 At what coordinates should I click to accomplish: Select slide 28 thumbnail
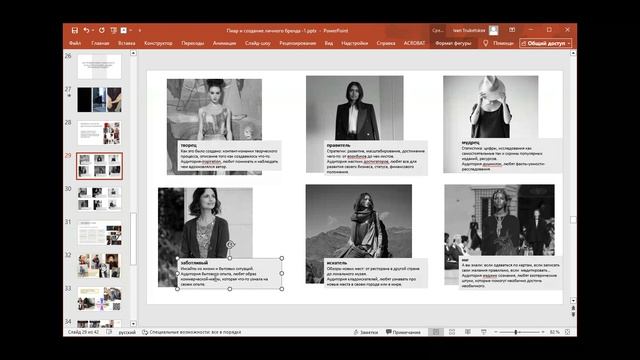pyautogui.click(x=99, y=133)
